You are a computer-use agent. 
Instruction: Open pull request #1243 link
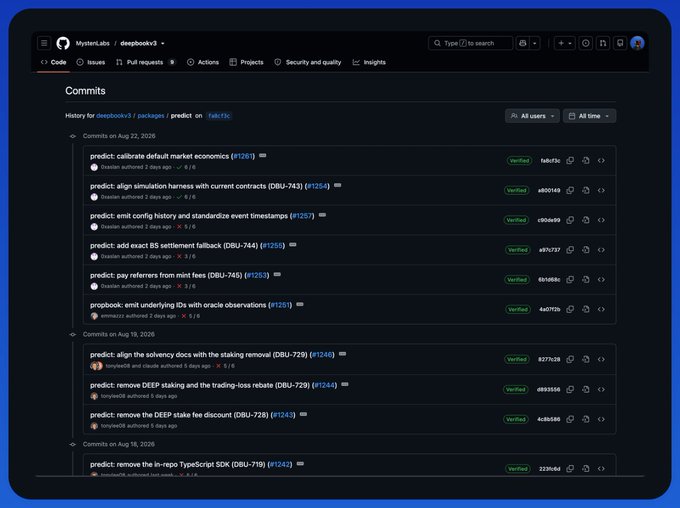point(283,415)
